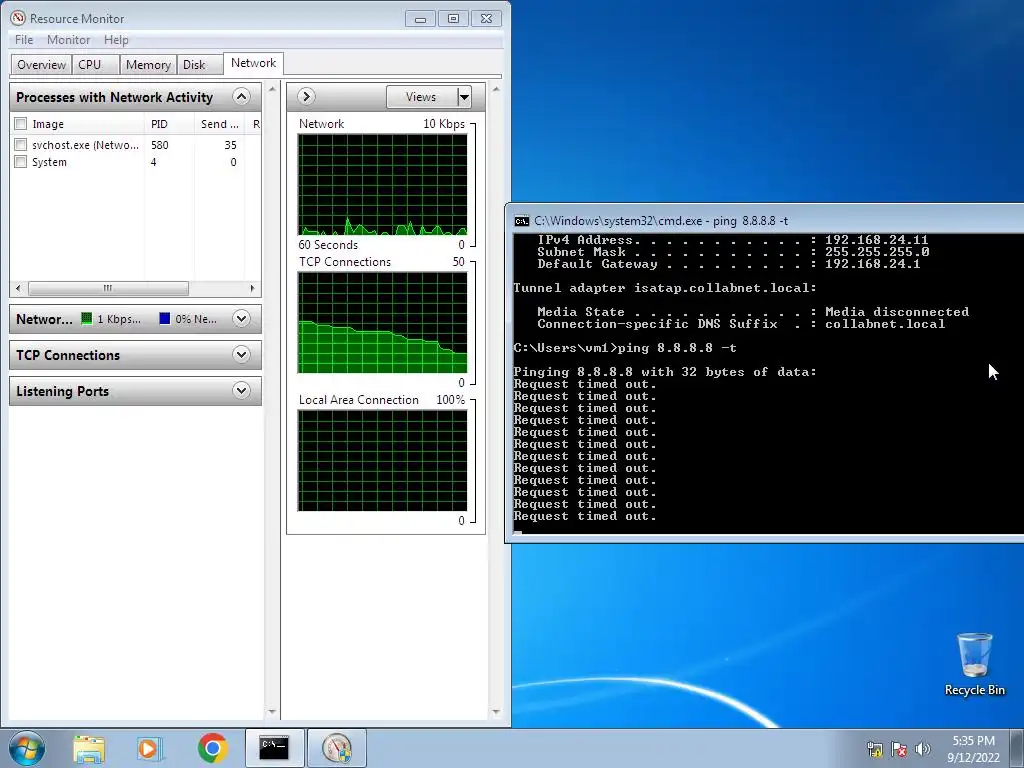This screenshot has height=768, width=1024.
Task: Click graphs pane scroll up arrow
Action: coord(496,89)
